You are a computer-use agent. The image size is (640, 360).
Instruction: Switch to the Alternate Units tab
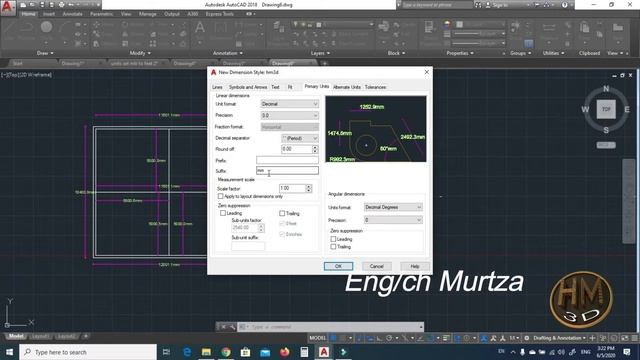[x=347, y=87]
